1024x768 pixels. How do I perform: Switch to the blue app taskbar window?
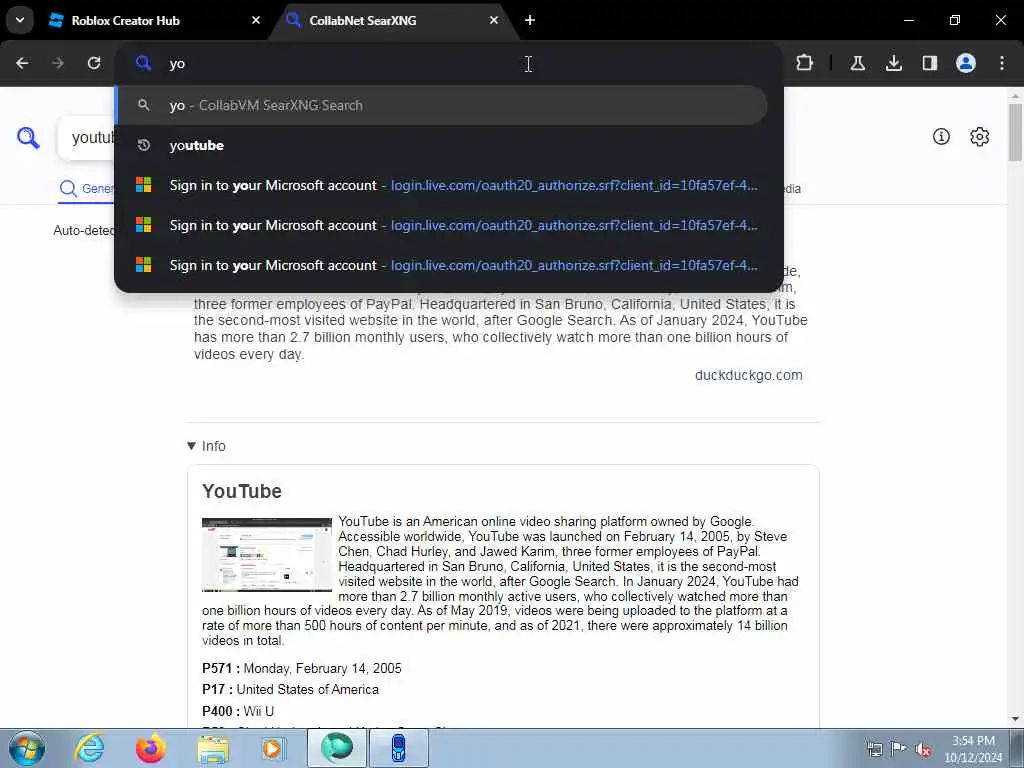(399, 748)
